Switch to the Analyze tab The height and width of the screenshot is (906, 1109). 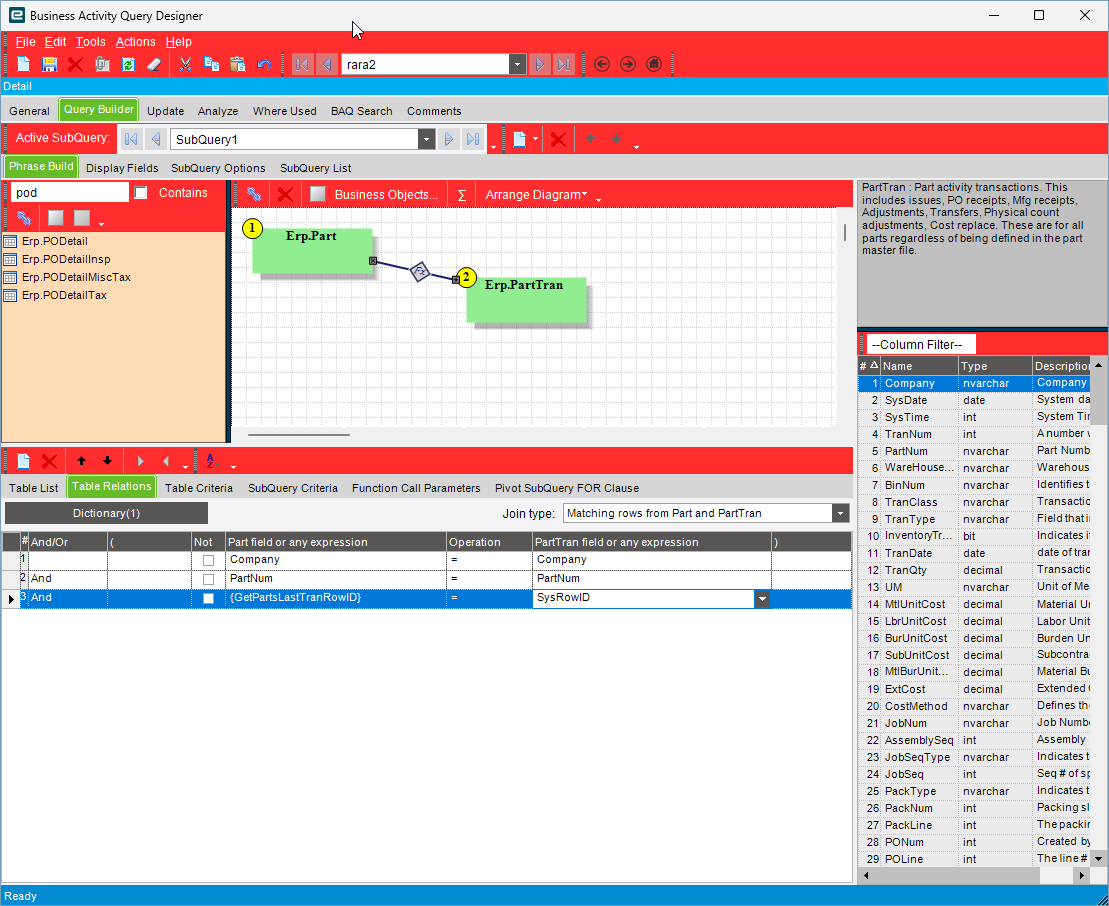[x=218, y=111]
